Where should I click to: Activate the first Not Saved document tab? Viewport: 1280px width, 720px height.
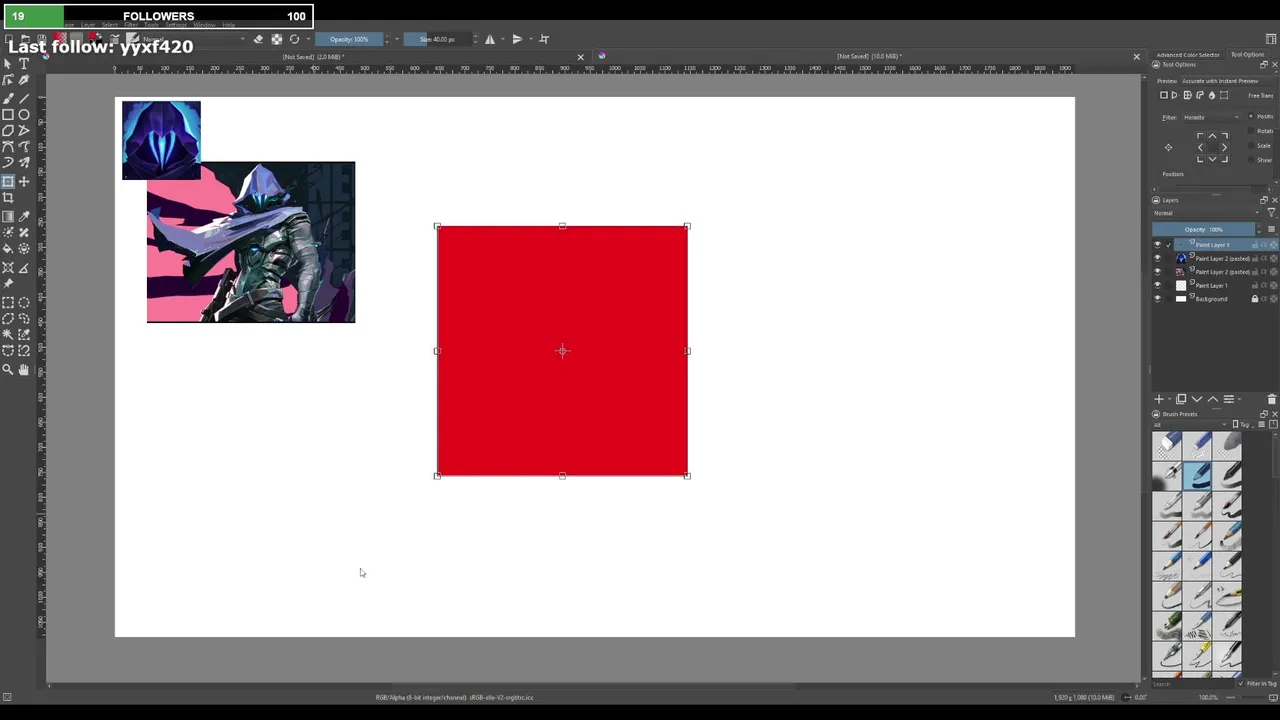click(314, 57)
